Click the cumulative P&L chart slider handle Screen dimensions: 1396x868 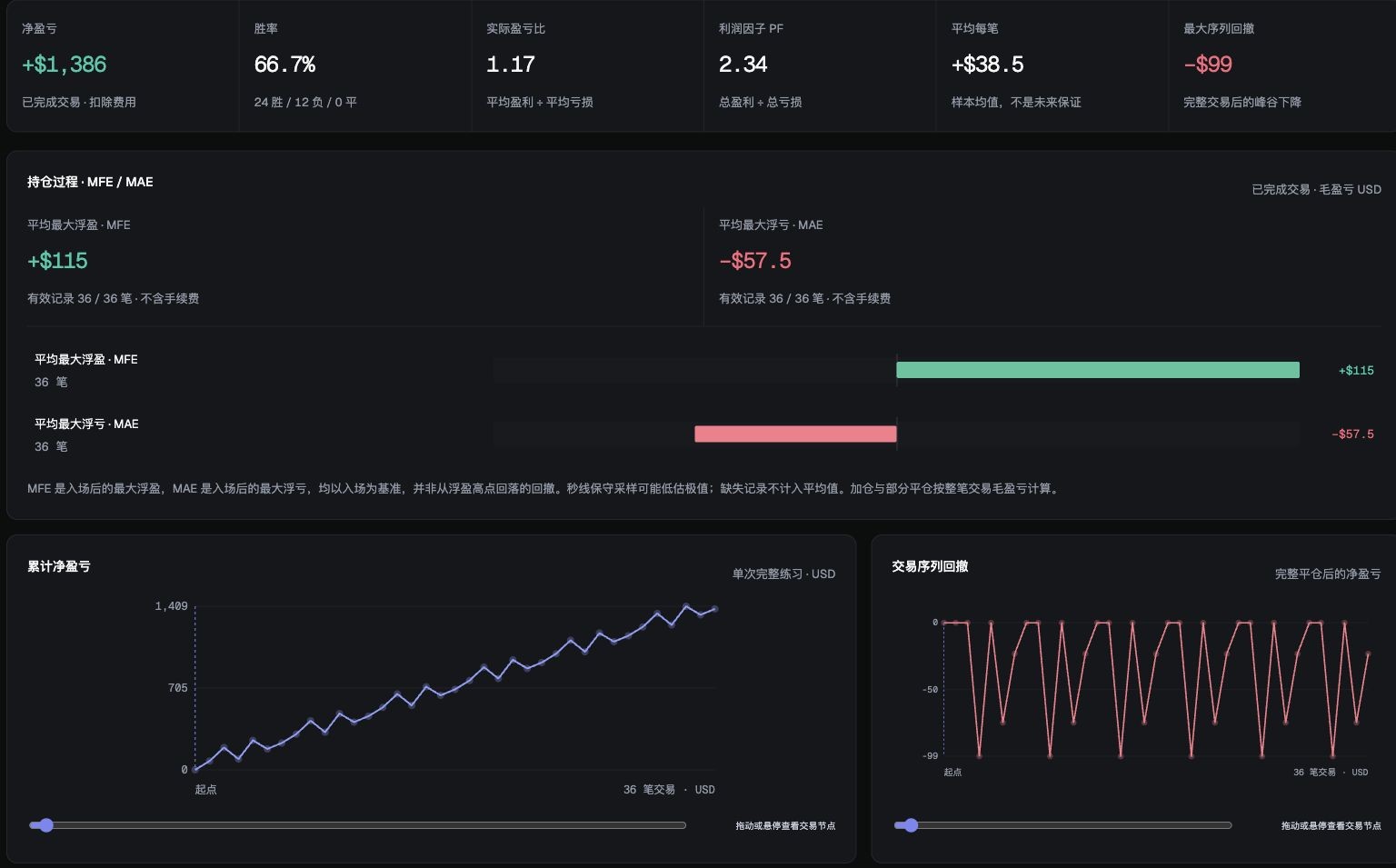(46, 825)
